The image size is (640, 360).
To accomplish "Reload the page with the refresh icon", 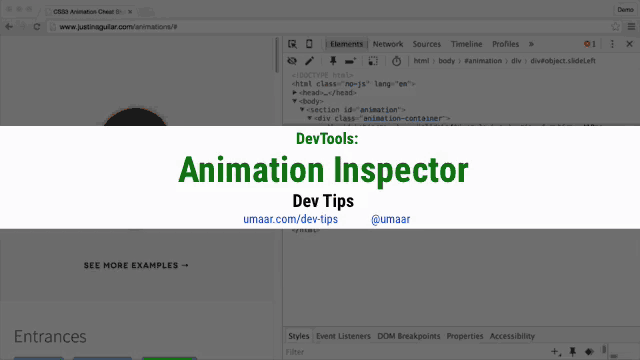I will point(37,27).
